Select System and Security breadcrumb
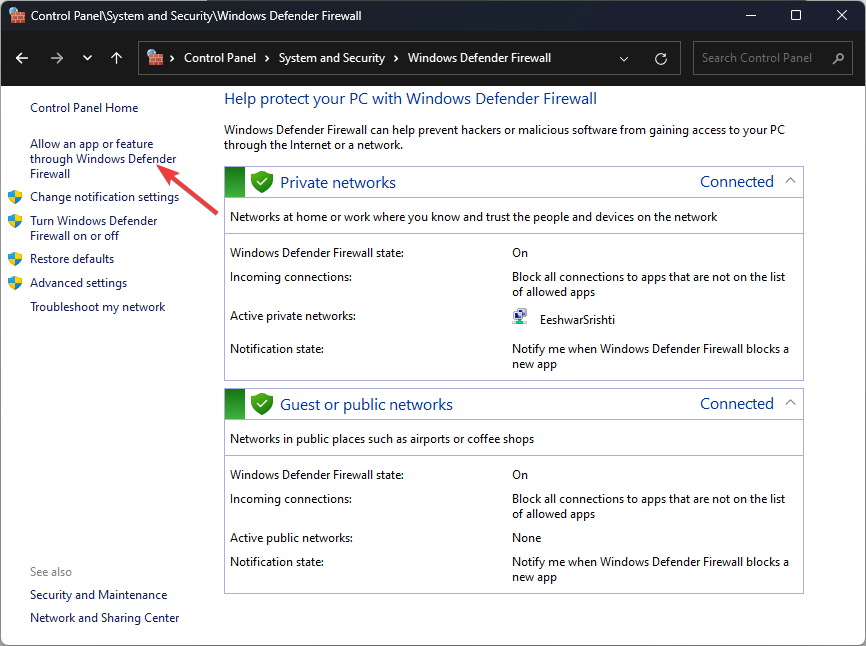This screenshot has width=866, height=646. click(x=331, y=58)
